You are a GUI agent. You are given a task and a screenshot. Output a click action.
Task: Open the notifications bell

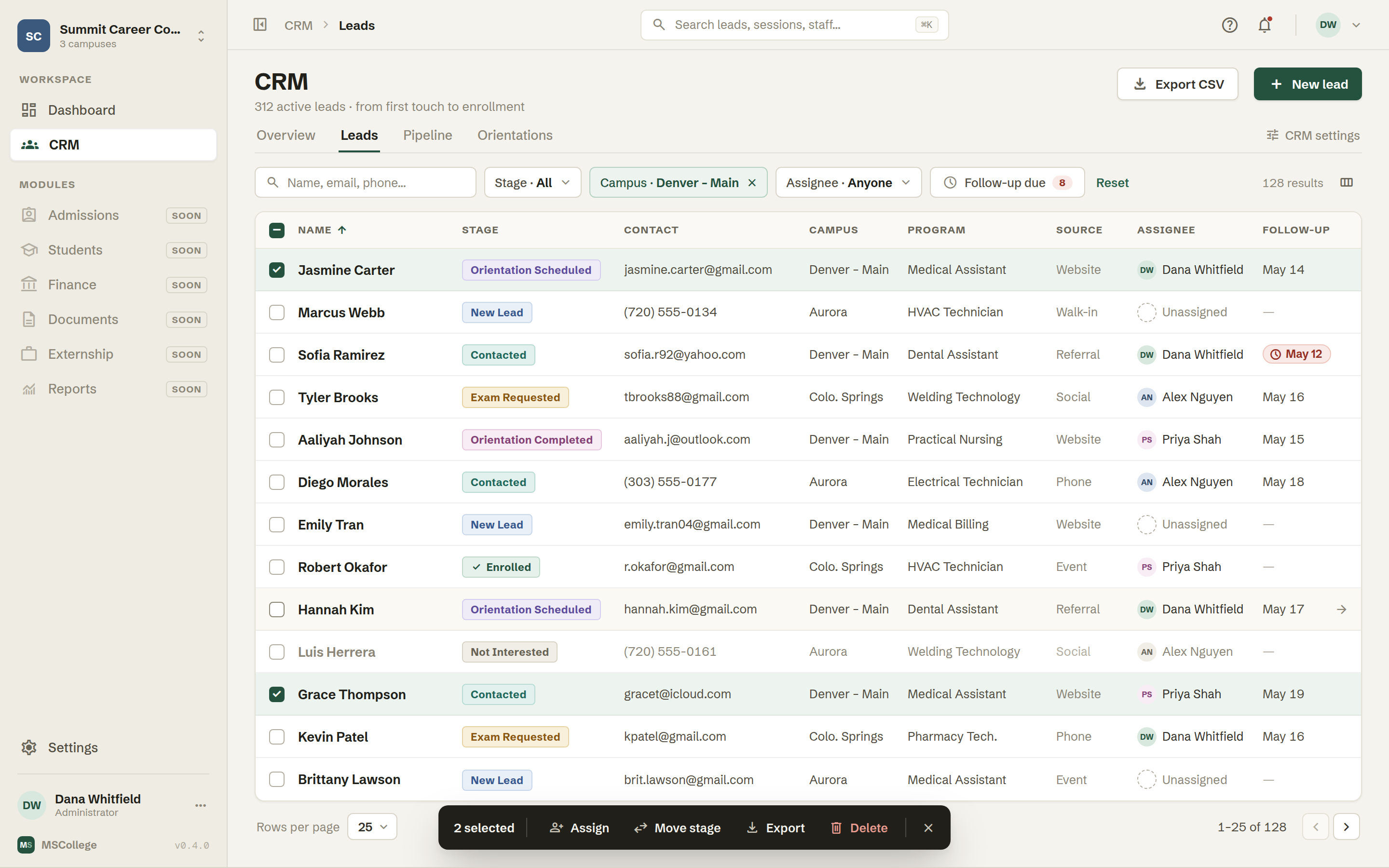(x=1265, y=25)
